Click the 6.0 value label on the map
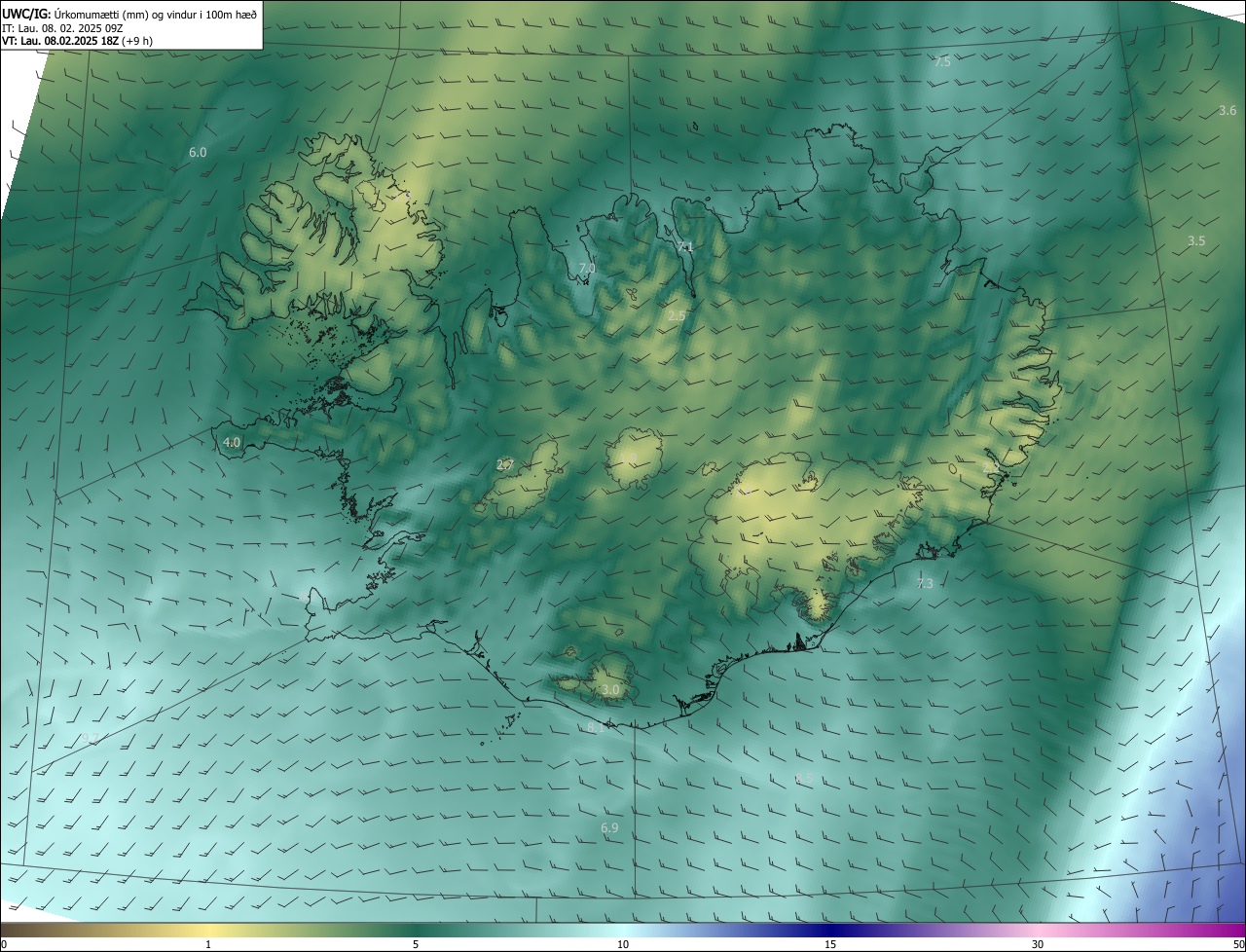Image resolution: width=1246 pixels, height=952 pixels. [x=198, y=153]
